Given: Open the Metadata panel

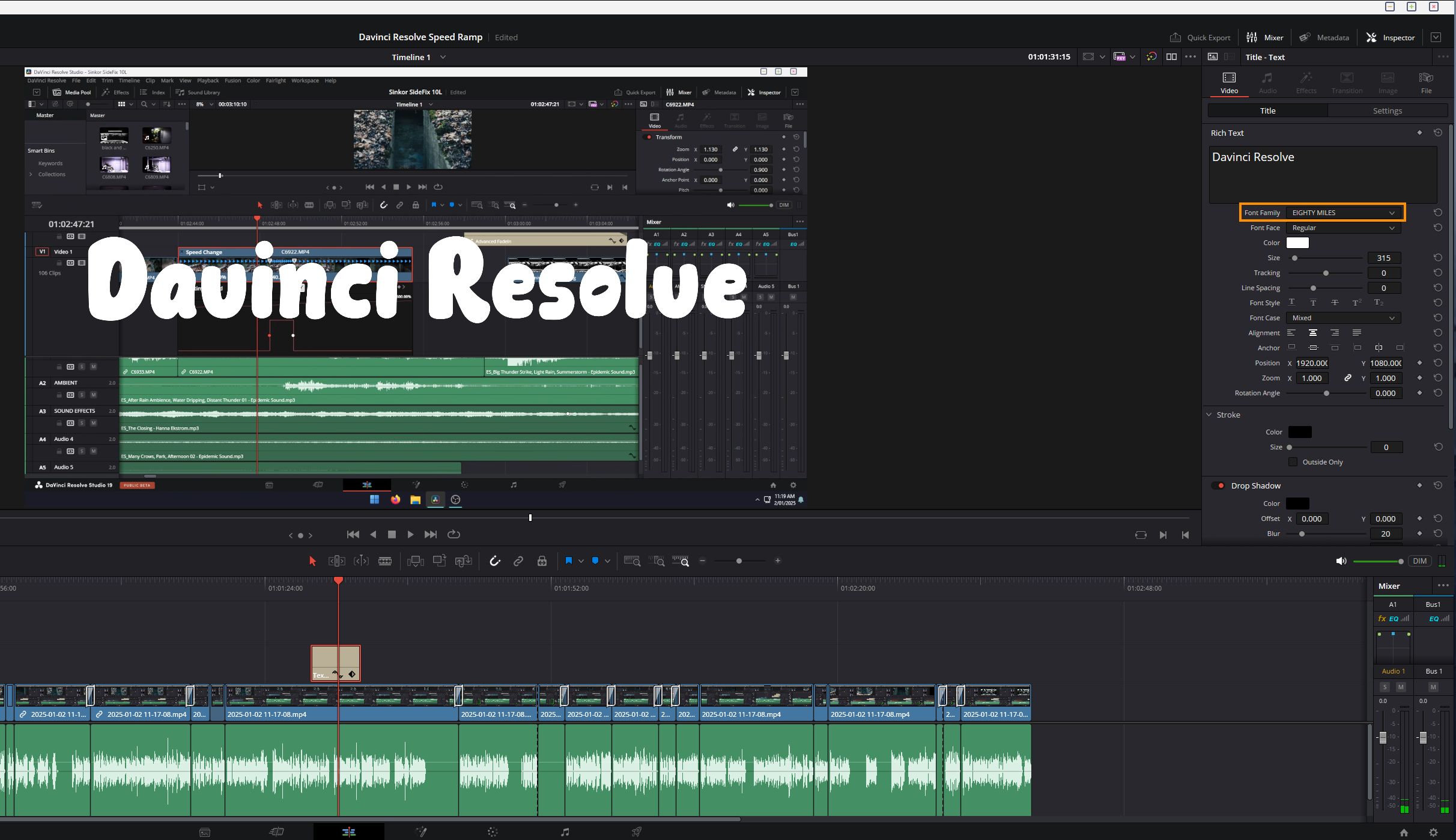Looking at the screenshot, I should pos(1324,37).
